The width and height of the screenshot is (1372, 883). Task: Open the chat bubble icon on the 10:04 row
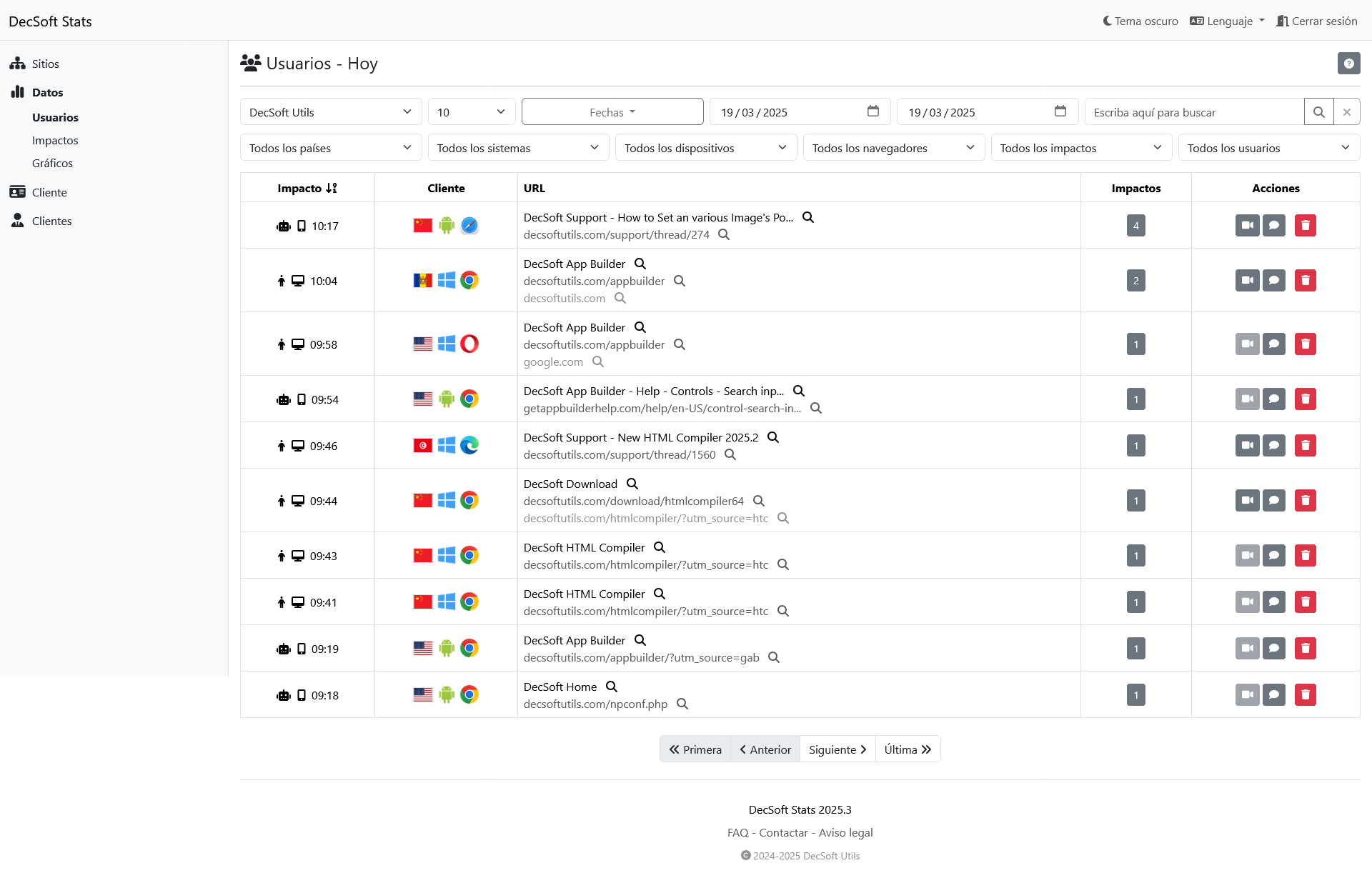[x=1275, y=280]
